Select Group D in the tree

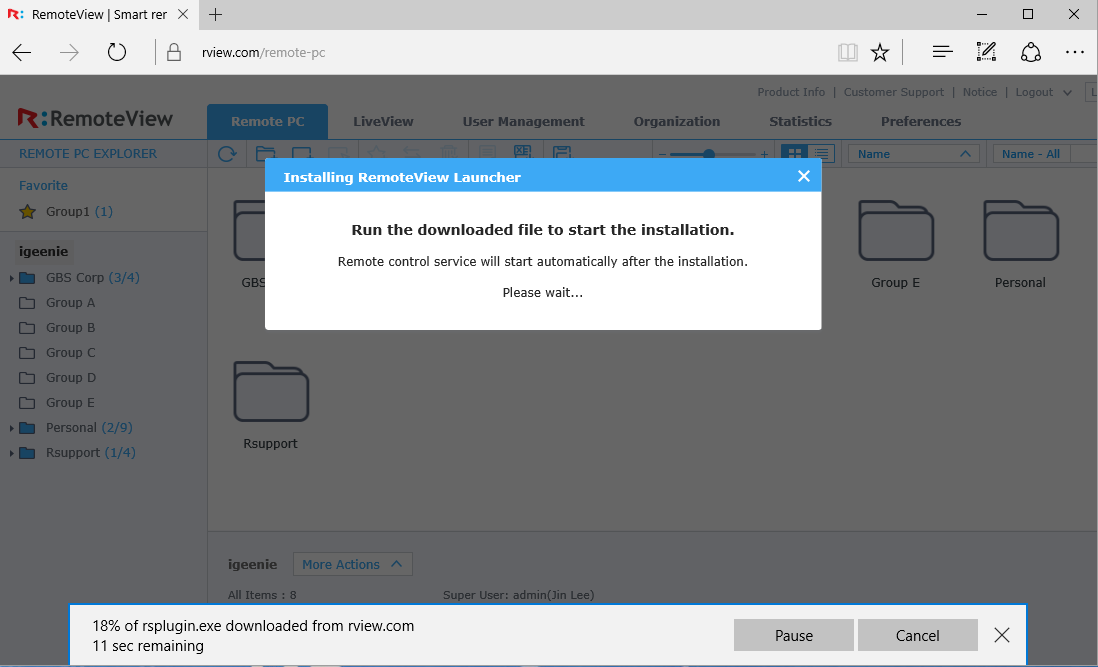71,378
